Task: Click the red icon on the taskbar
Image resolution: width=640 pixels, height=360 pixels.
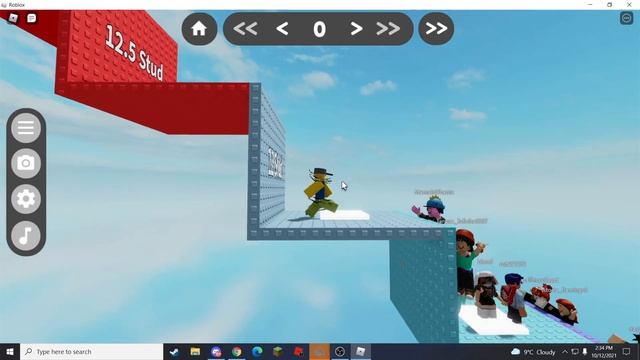Action: [x=299, y=351]
